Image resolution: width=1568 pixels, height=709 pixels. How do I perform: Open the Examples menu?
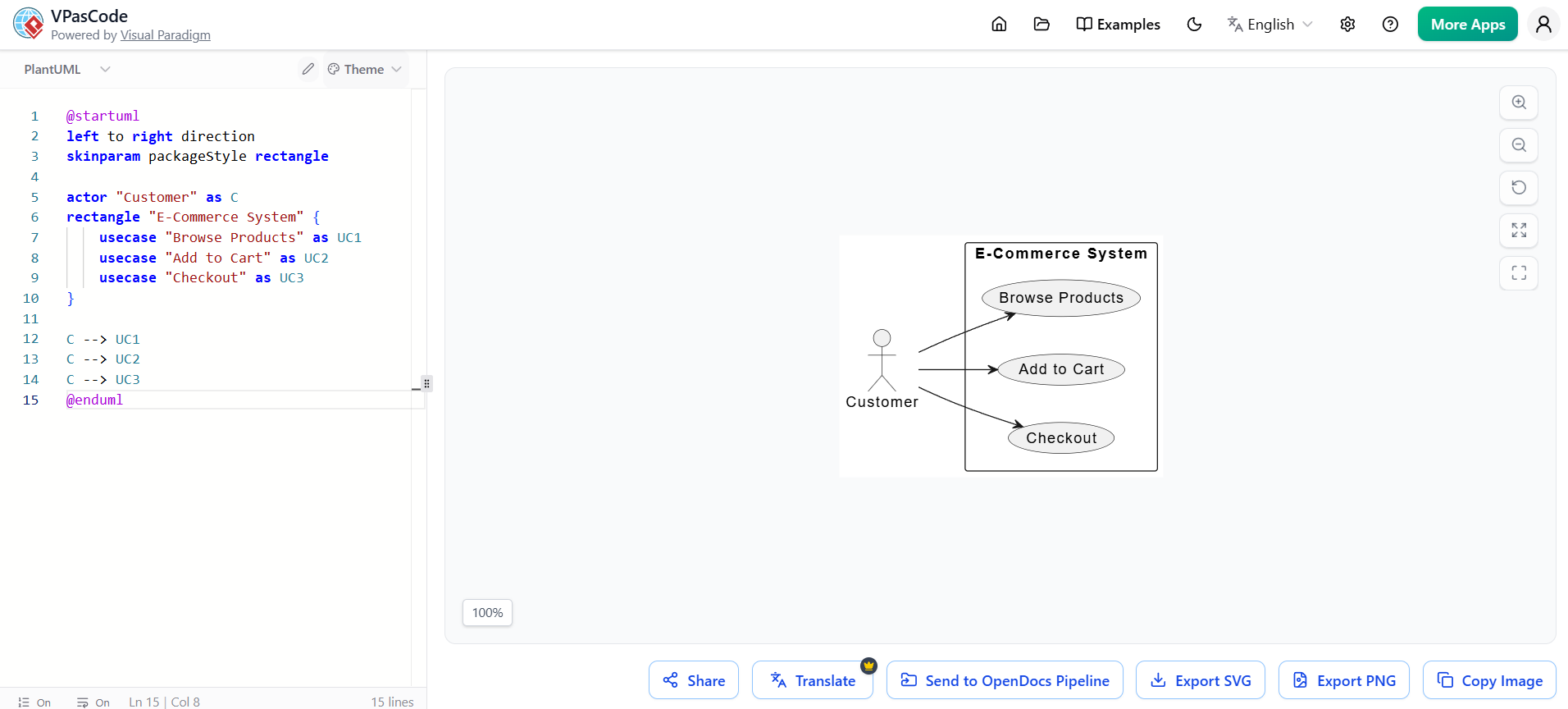(1119, 25)
